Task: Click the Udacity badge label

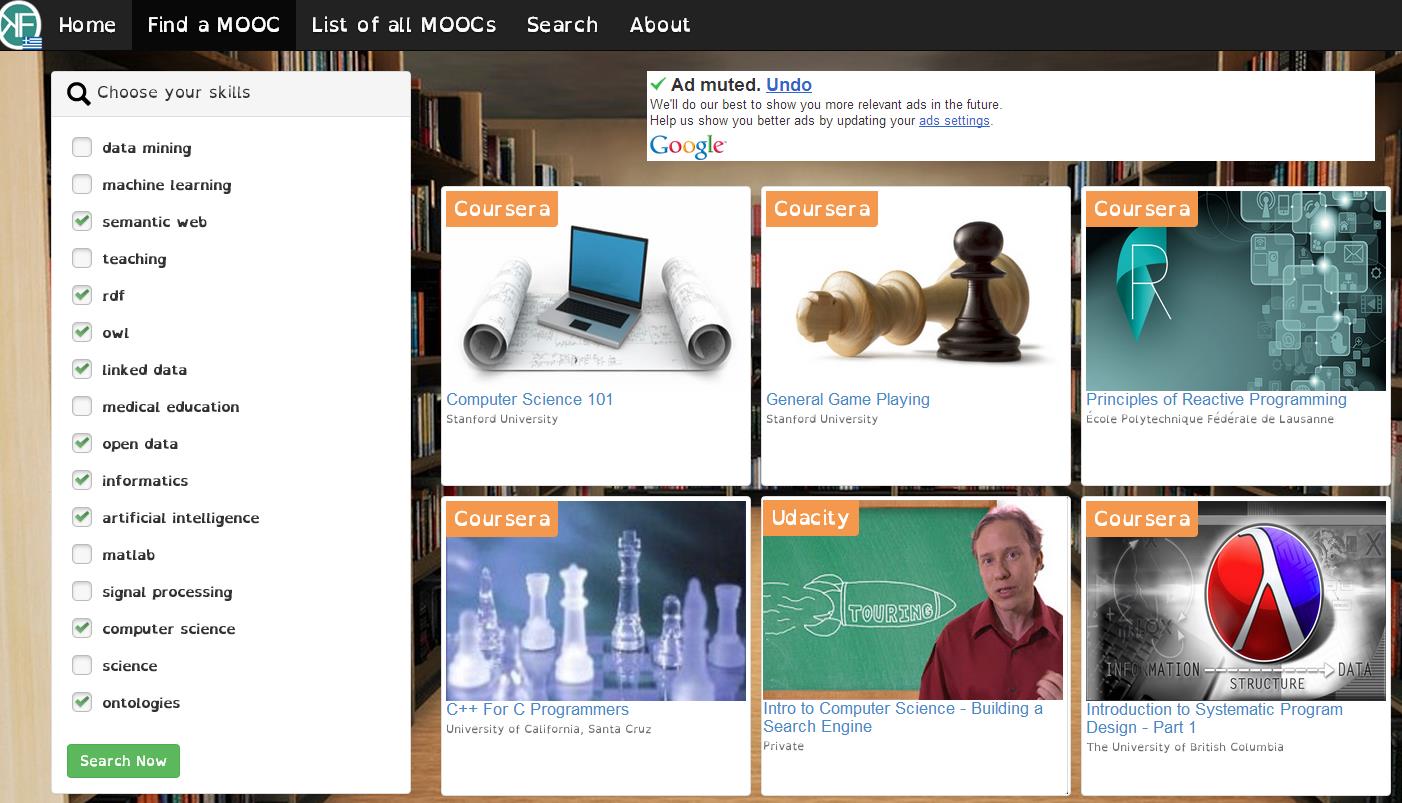Action: pyautogui.click(x=810, y=518)
